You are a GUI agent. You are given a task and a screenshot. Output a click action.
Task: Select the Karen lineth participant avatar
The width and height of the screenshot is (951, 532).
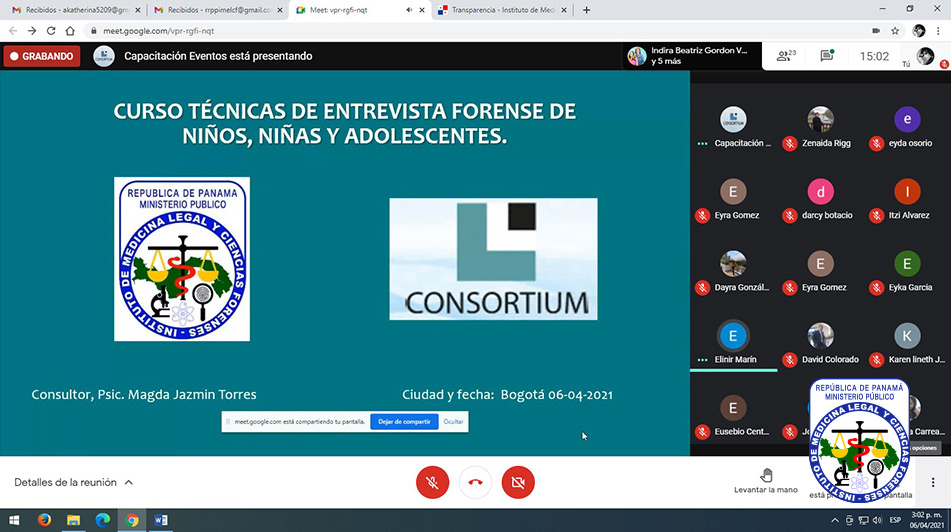(907, 336)
